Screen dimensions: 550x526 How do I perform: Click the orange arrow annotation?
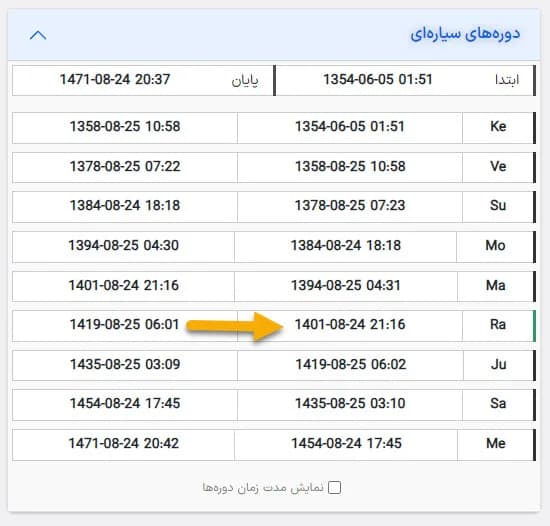point(234,326)
